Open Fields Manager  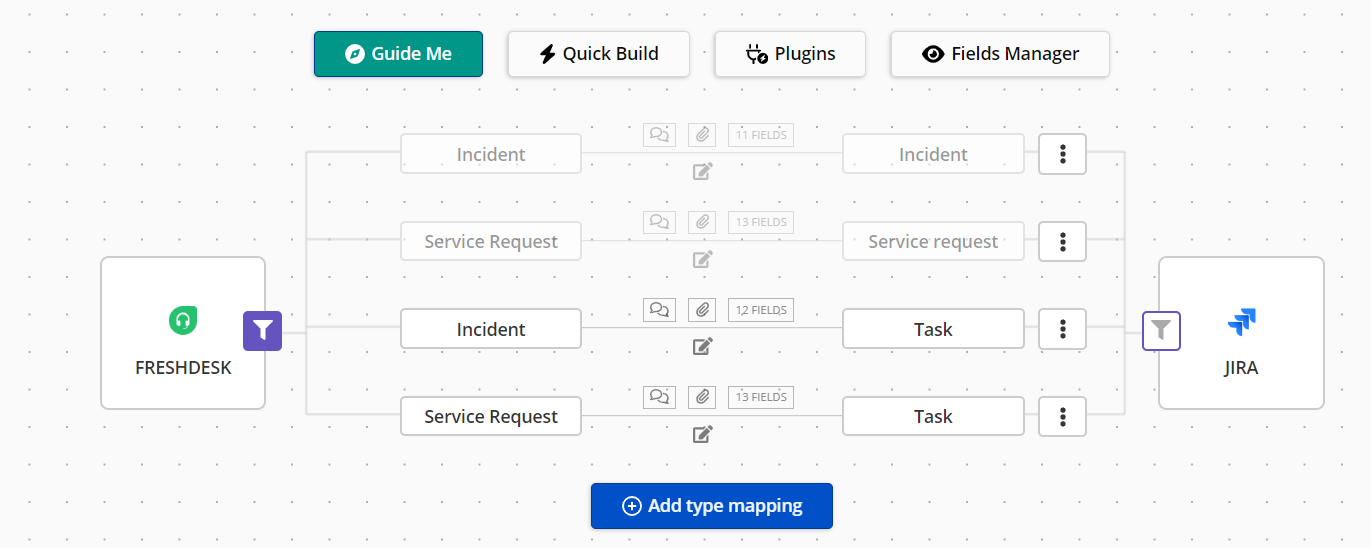coord(1000,54)
